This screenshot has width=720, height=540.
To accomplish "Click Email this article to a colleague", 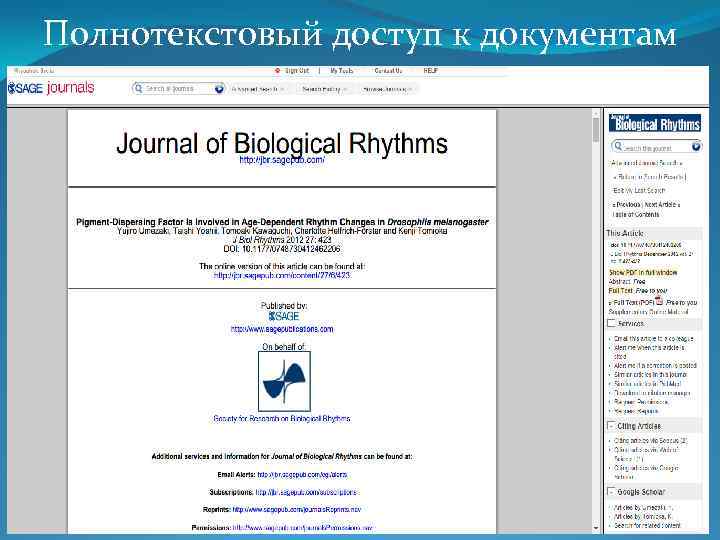I will click(654, 338).
